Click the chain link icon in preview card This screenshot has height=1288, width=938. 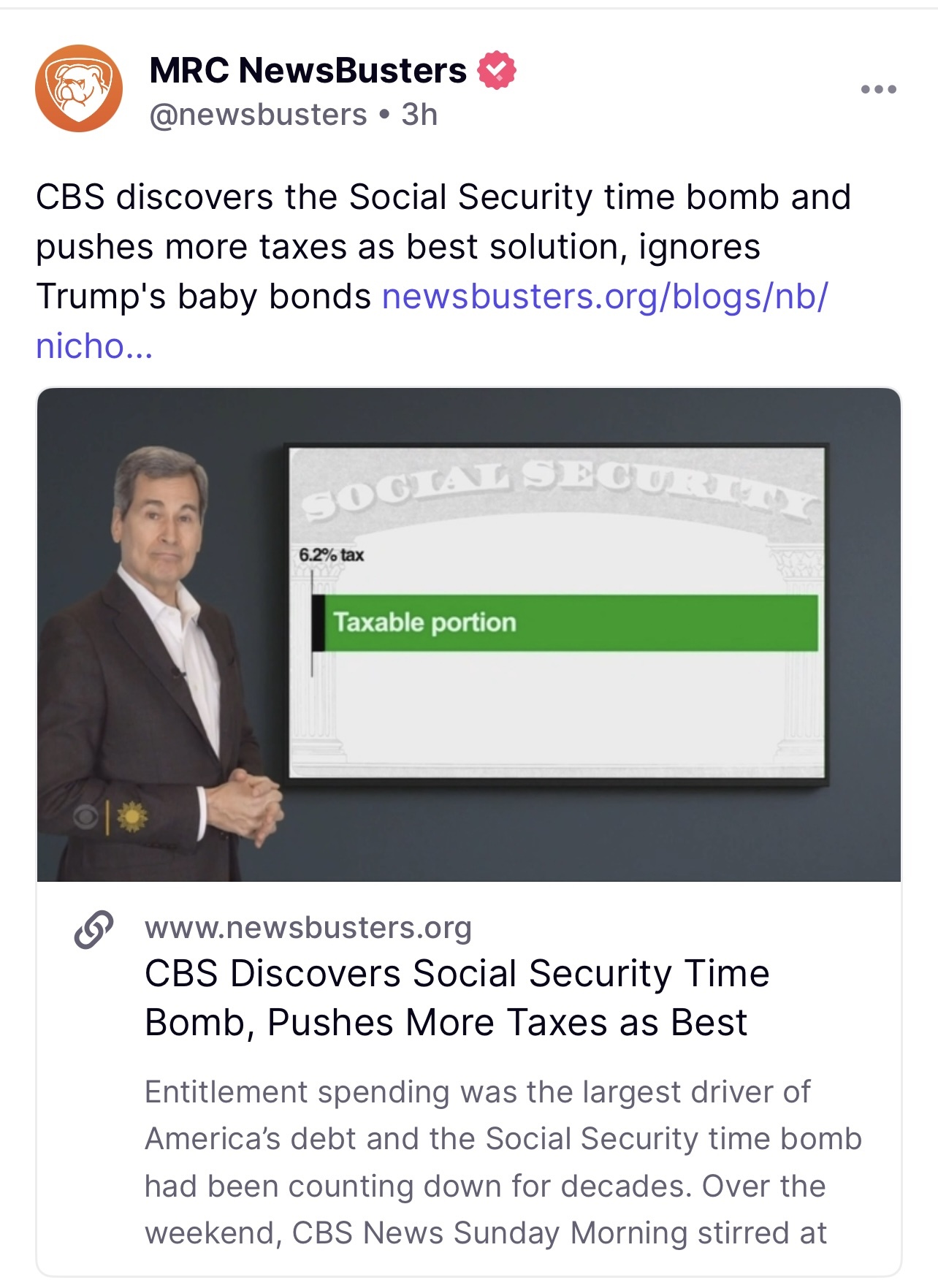pos(94,929)
